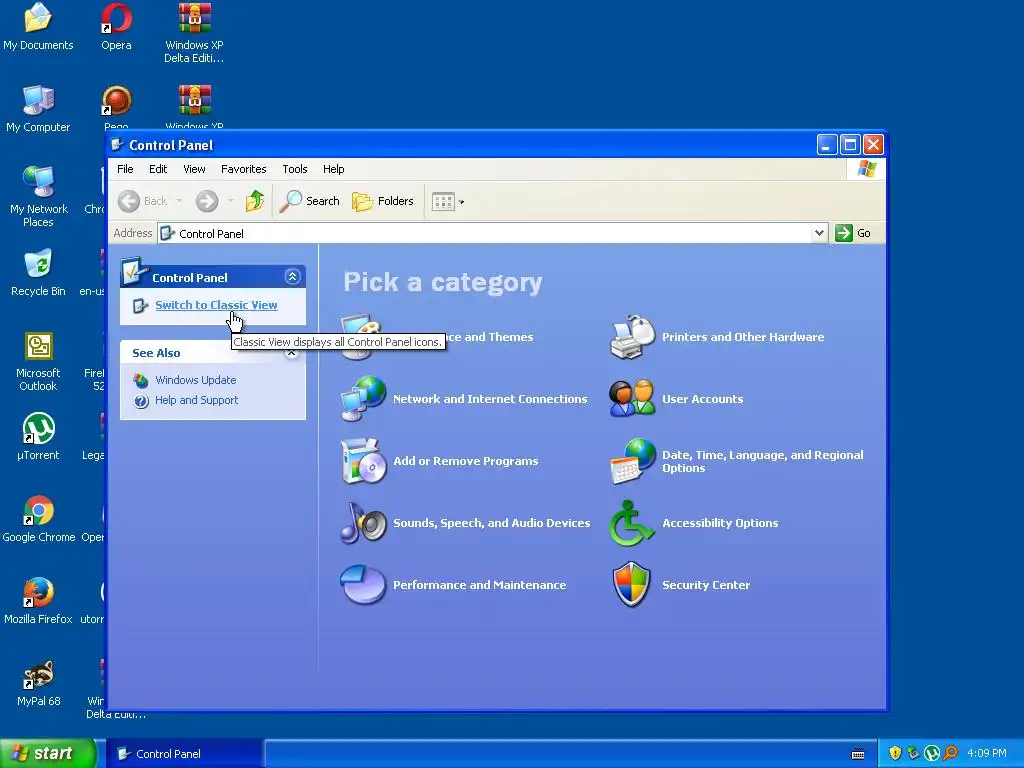
Task: Open Accessibility Options text link
Action: coord(720,523)
